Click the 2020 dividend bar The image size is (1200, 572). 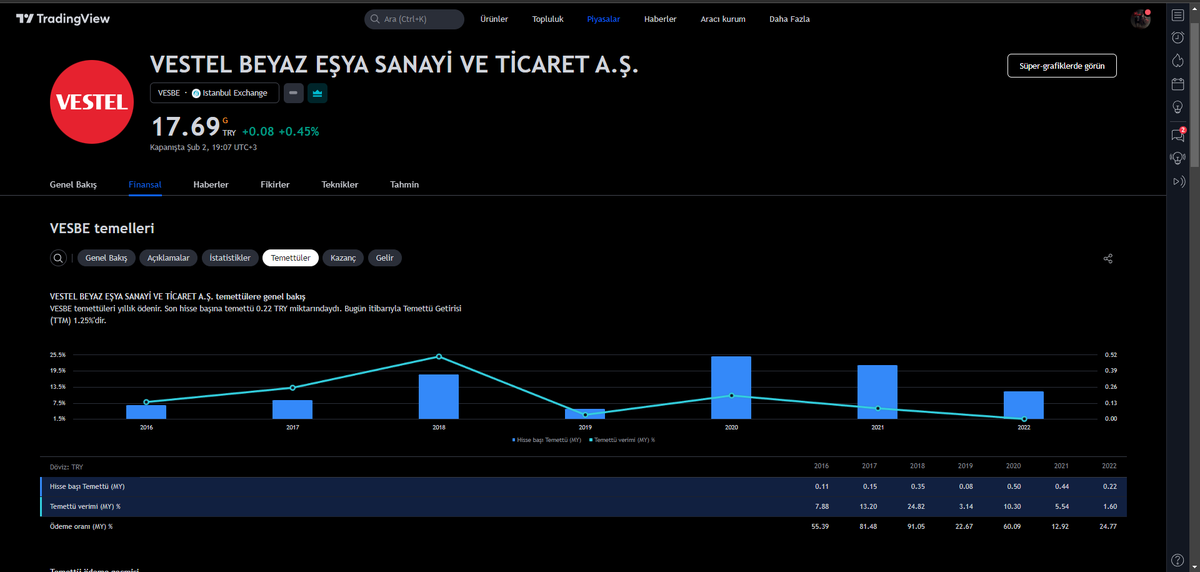tap(731, 387)
